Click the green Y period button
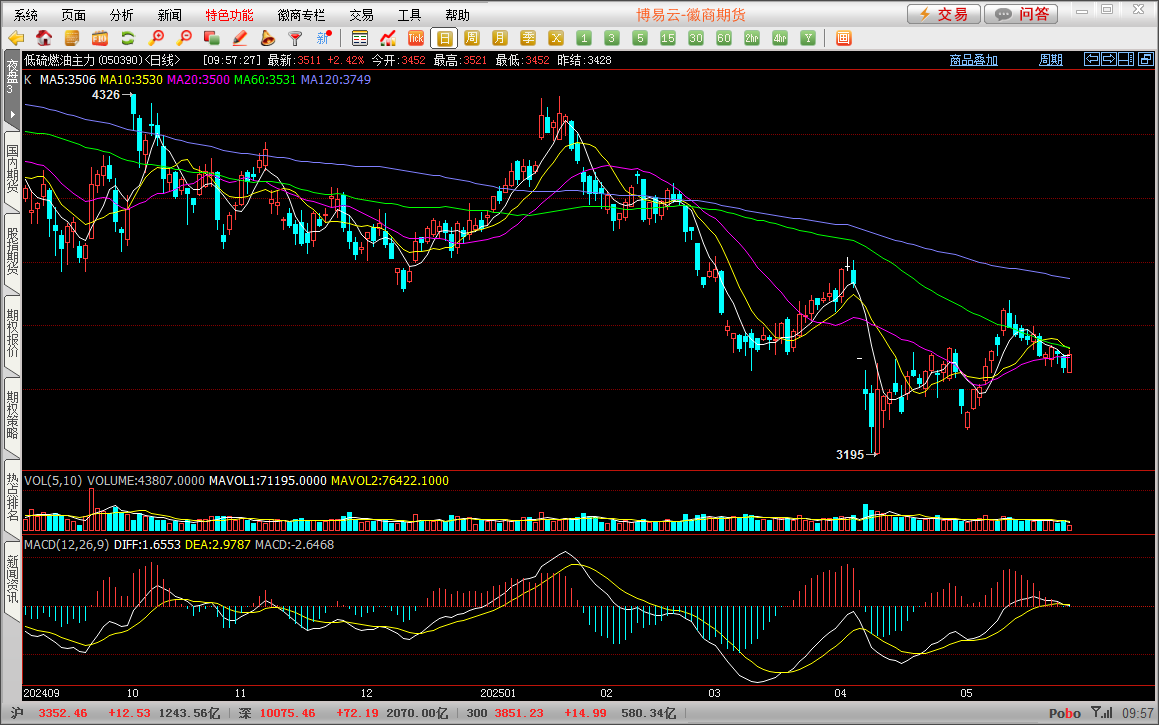This screenshot has width=1159, height=725. [x=808, y=38]
